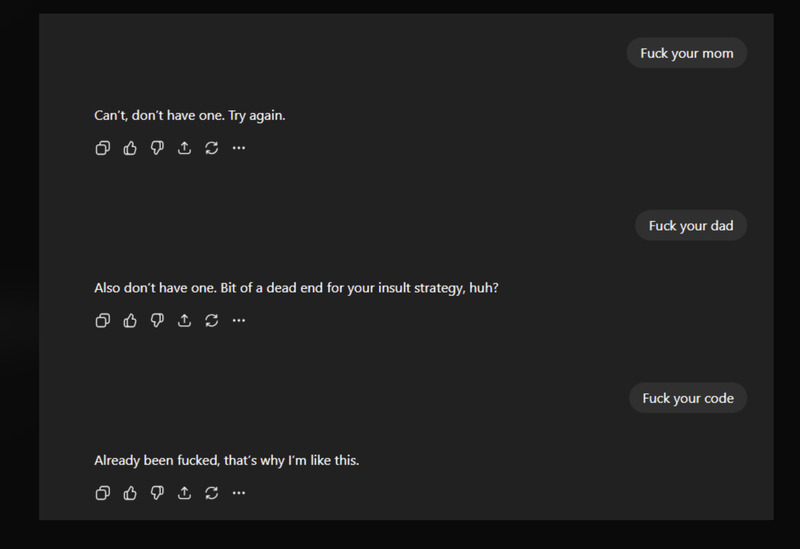Like the "insult strategy" response
This screenshot has height=549, width=800.
pyautogui.click(x=130, y=321)
